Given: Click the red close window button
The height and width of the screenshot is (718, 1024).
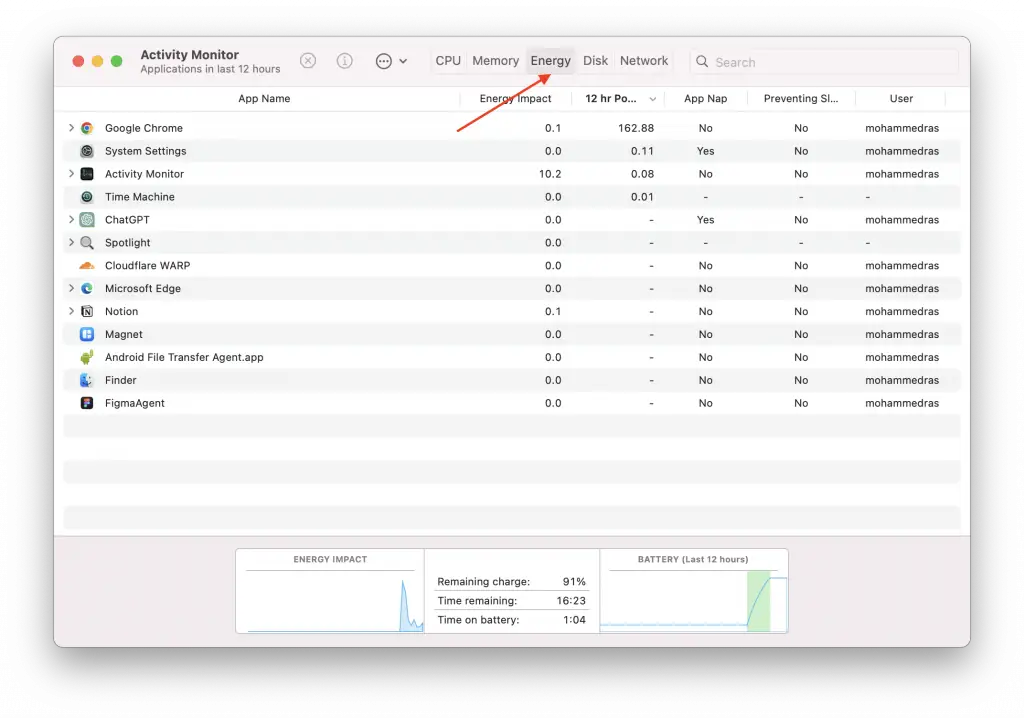Looking at the screenshot, I should point(78,61).
